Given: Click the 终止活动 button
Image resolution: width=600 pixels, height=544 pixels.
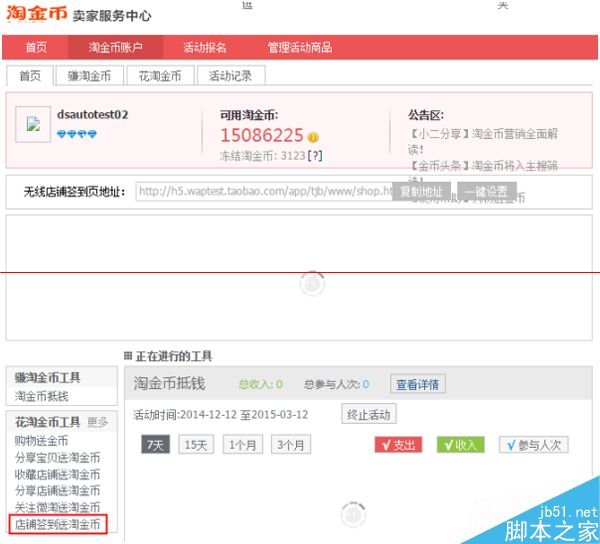Looking at the screenshot, I should click(x=368, y=414).
